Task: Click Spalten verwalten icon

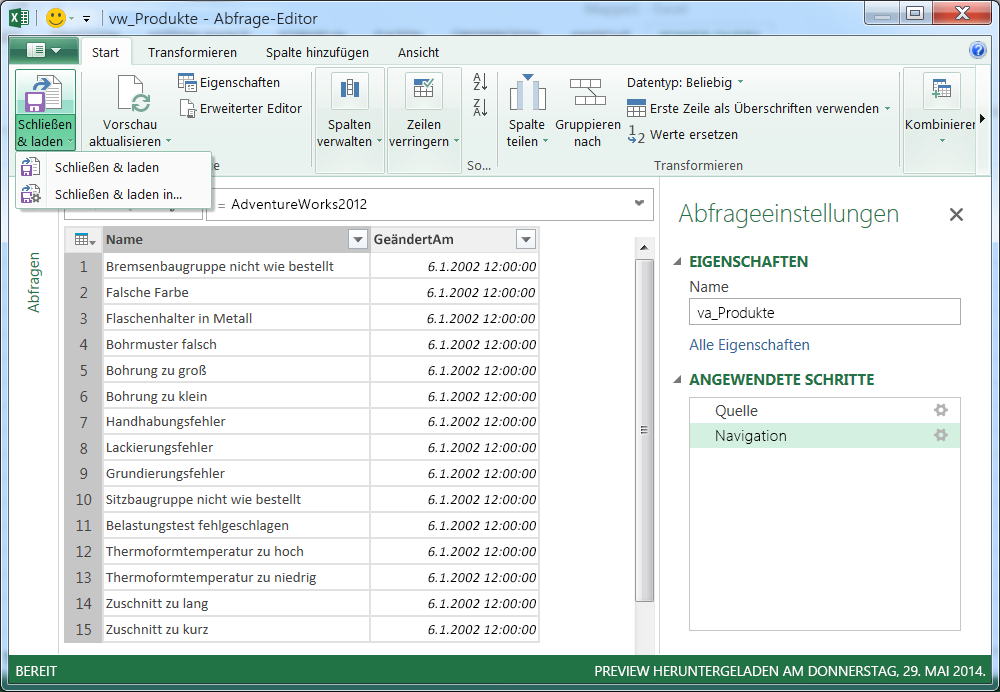Action: coord(349,90)
